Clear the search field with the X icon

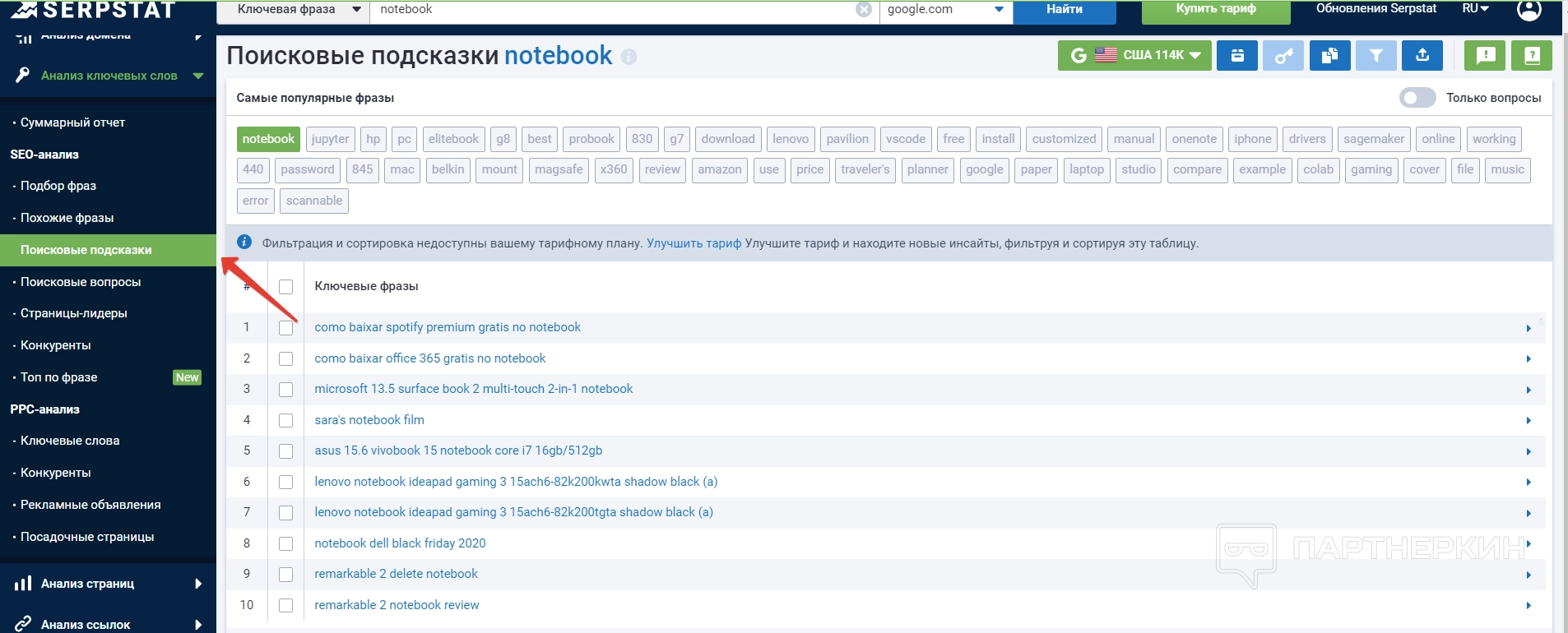pyautogui.click(x=864, y=9)
